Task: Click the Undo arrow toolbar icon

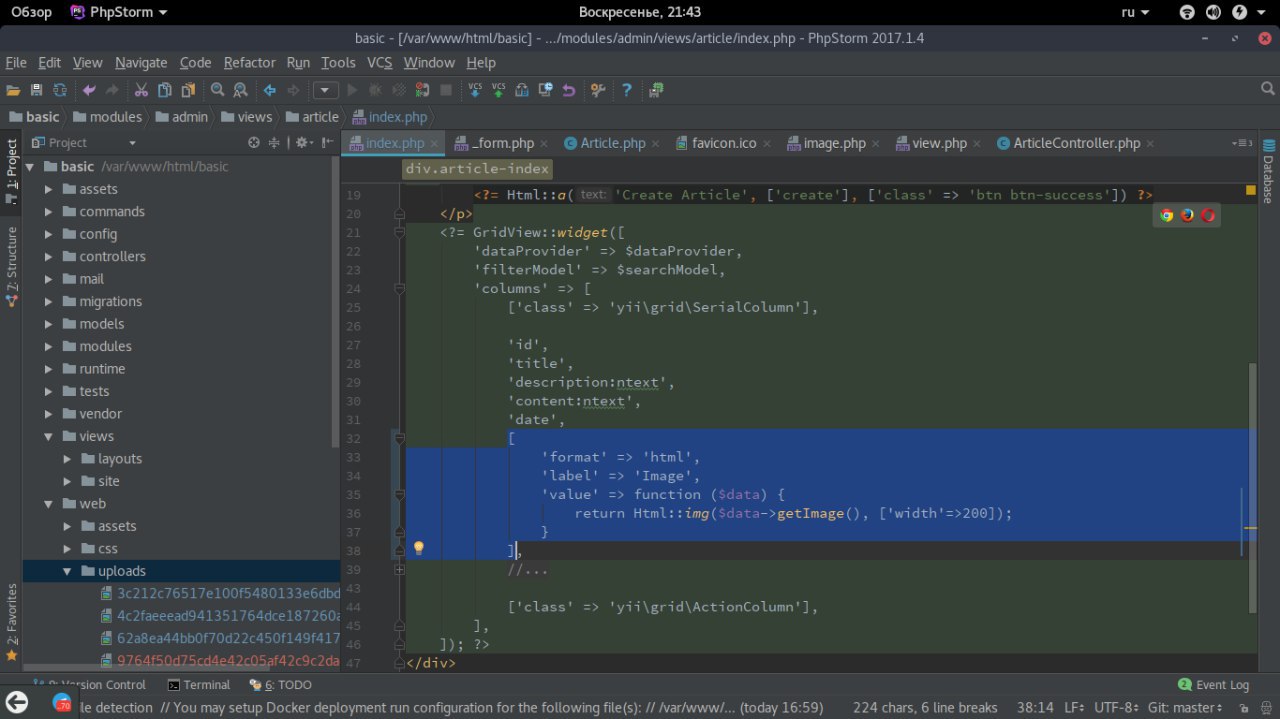Action: tap(89, 90)
